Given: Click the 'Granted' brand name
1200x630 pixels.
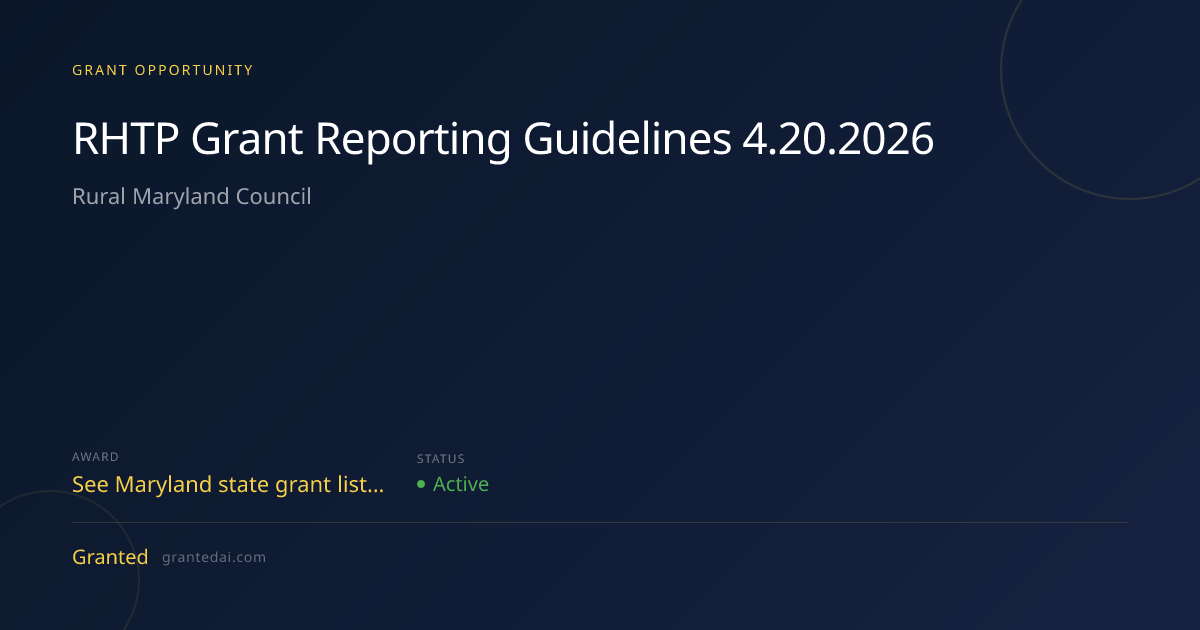Looking at the screenshot, I should tap(110, 557).
